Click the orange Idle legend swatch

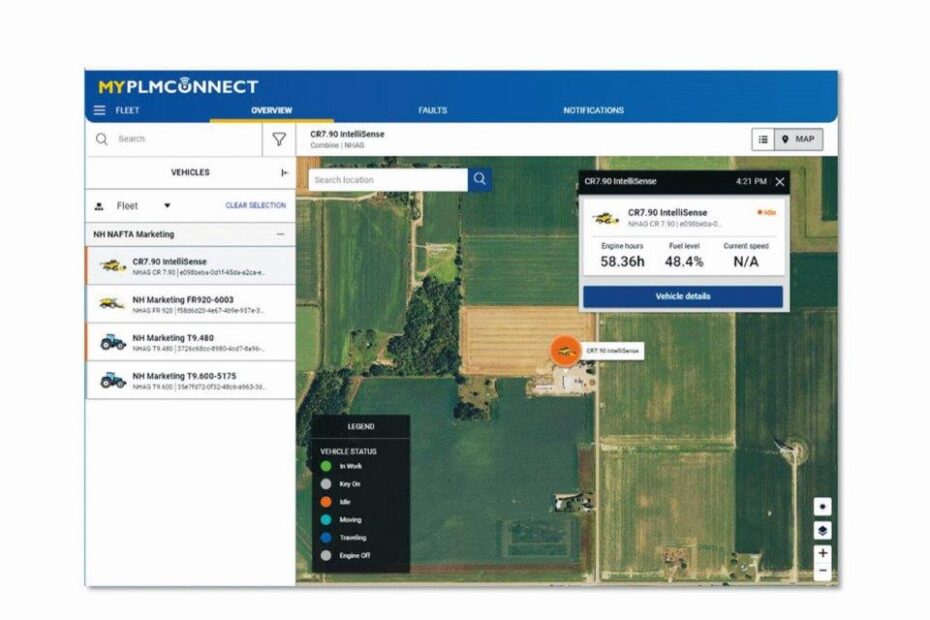(326, 502)
